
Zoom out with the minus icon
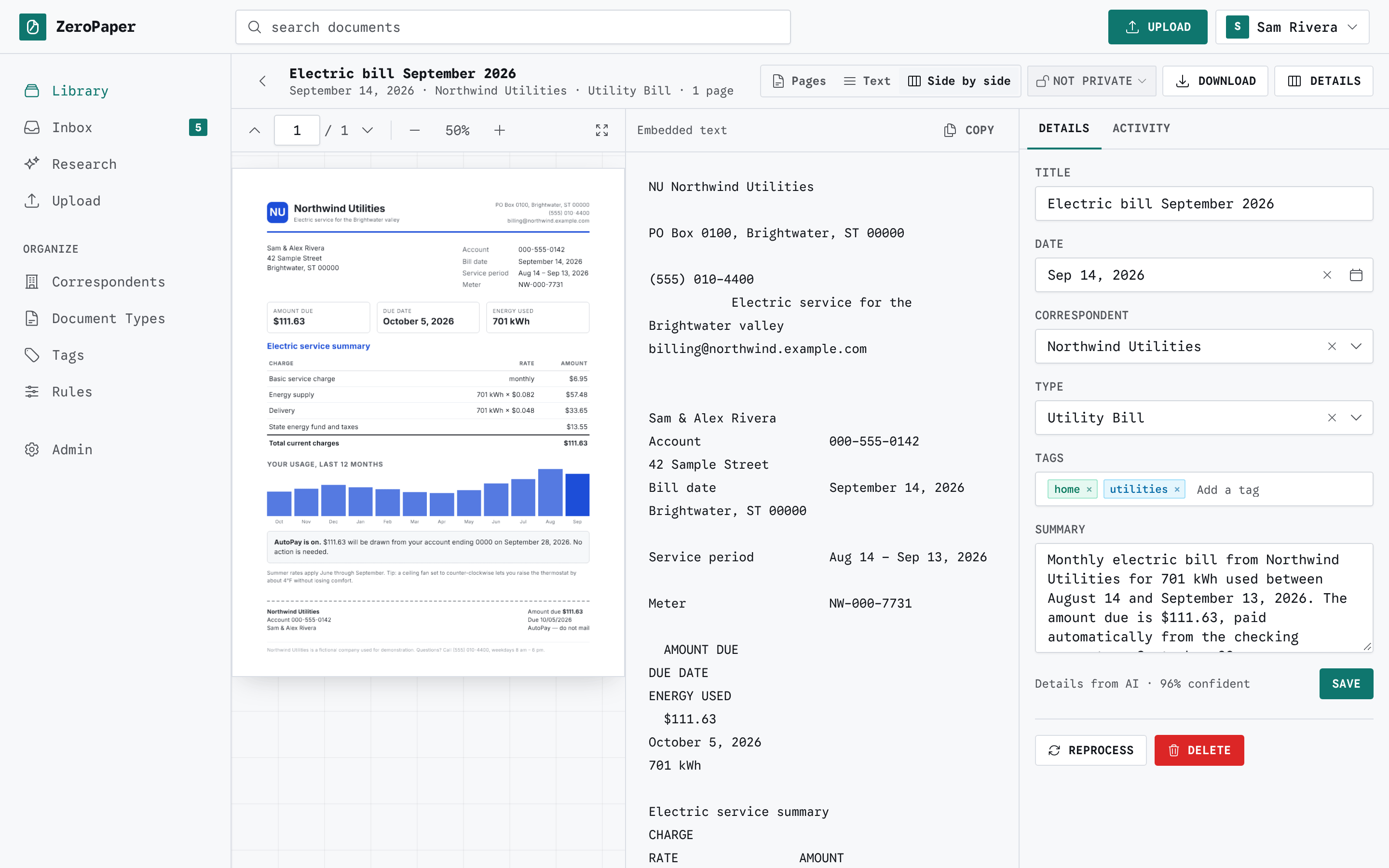[x=414, y=130]
